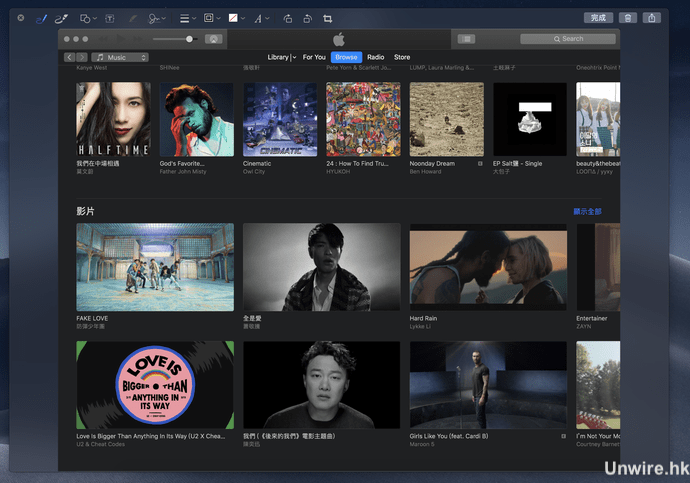Click the 影片 section heading
This screenshot has height=483, width=690.
[85, 211]
